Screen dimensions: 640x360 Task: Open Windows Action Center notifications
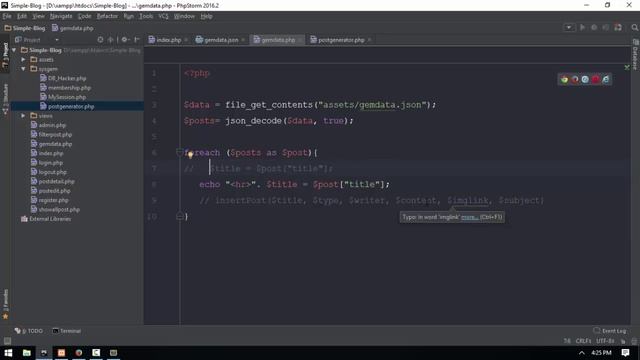click(625, 353)
